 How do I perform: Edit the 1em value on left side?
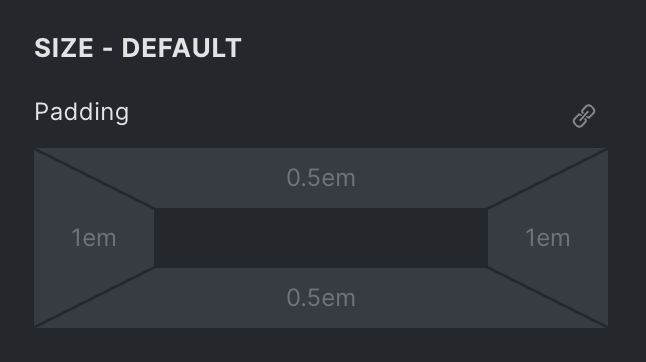pyautogui.click(x=94, y=238)
